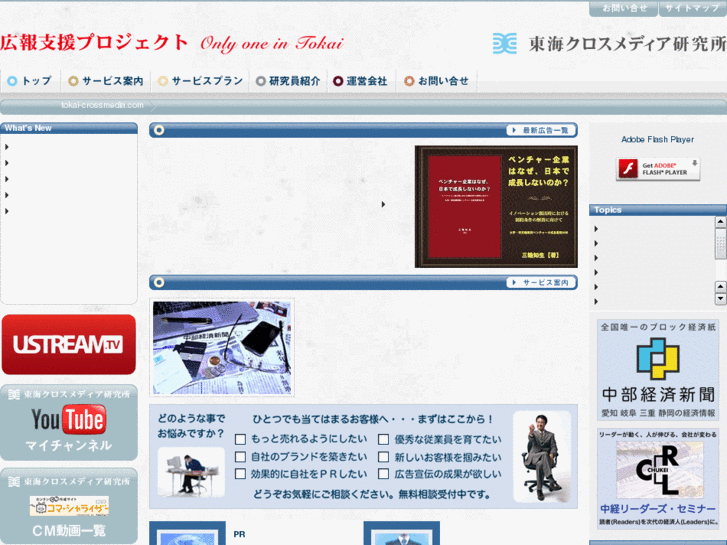Click the 中経リーダーズ・セミナー banner
Screen dimensions: 727x545
click(x=658, y=479)
